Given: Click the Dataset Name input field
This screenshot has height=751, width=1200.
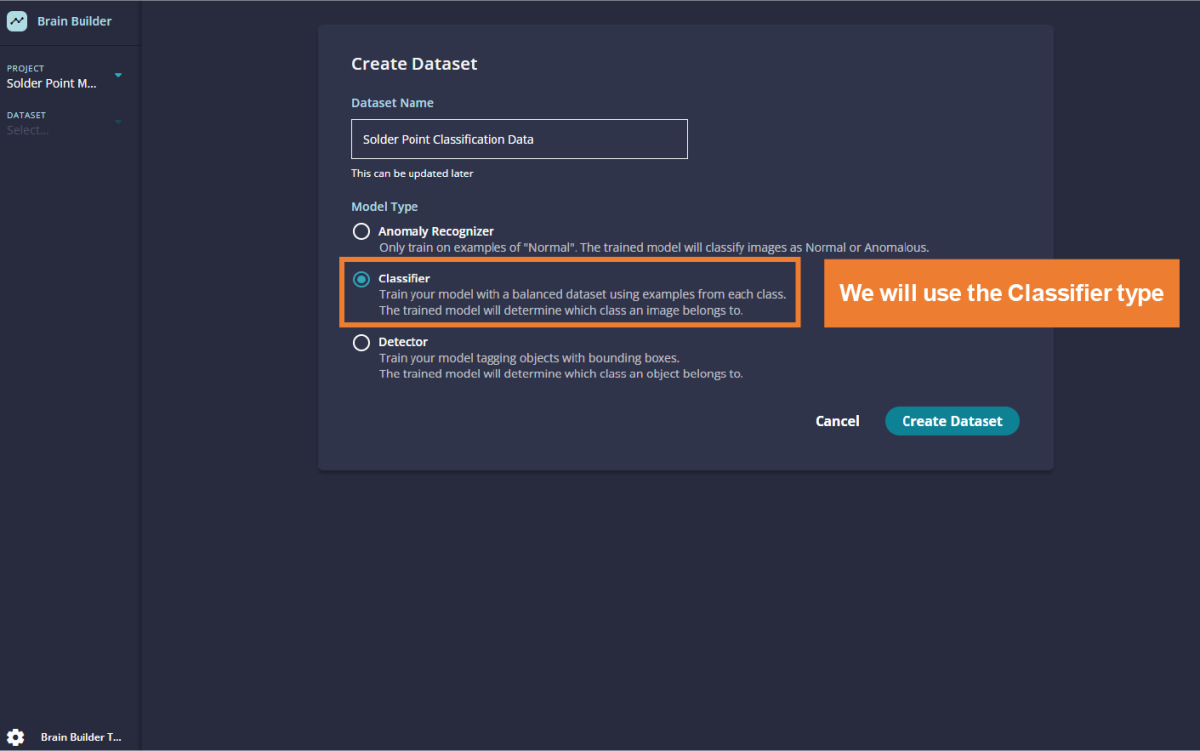Looking at the screenshot, I should click(x=519, y=139).
